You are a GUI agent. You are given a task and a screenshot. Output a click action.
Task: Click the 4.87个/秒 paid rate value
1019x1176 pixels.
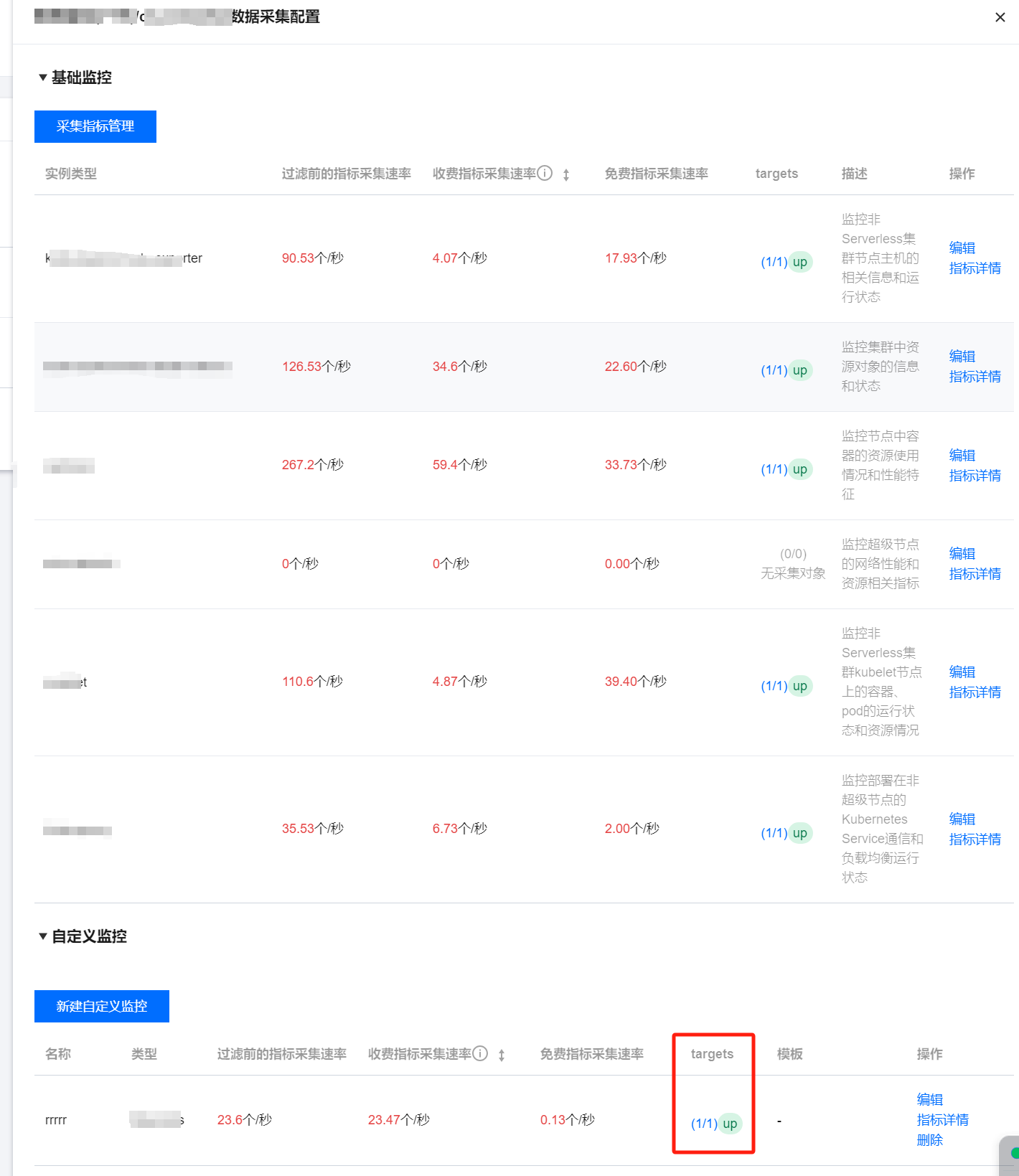coord(459,682)
